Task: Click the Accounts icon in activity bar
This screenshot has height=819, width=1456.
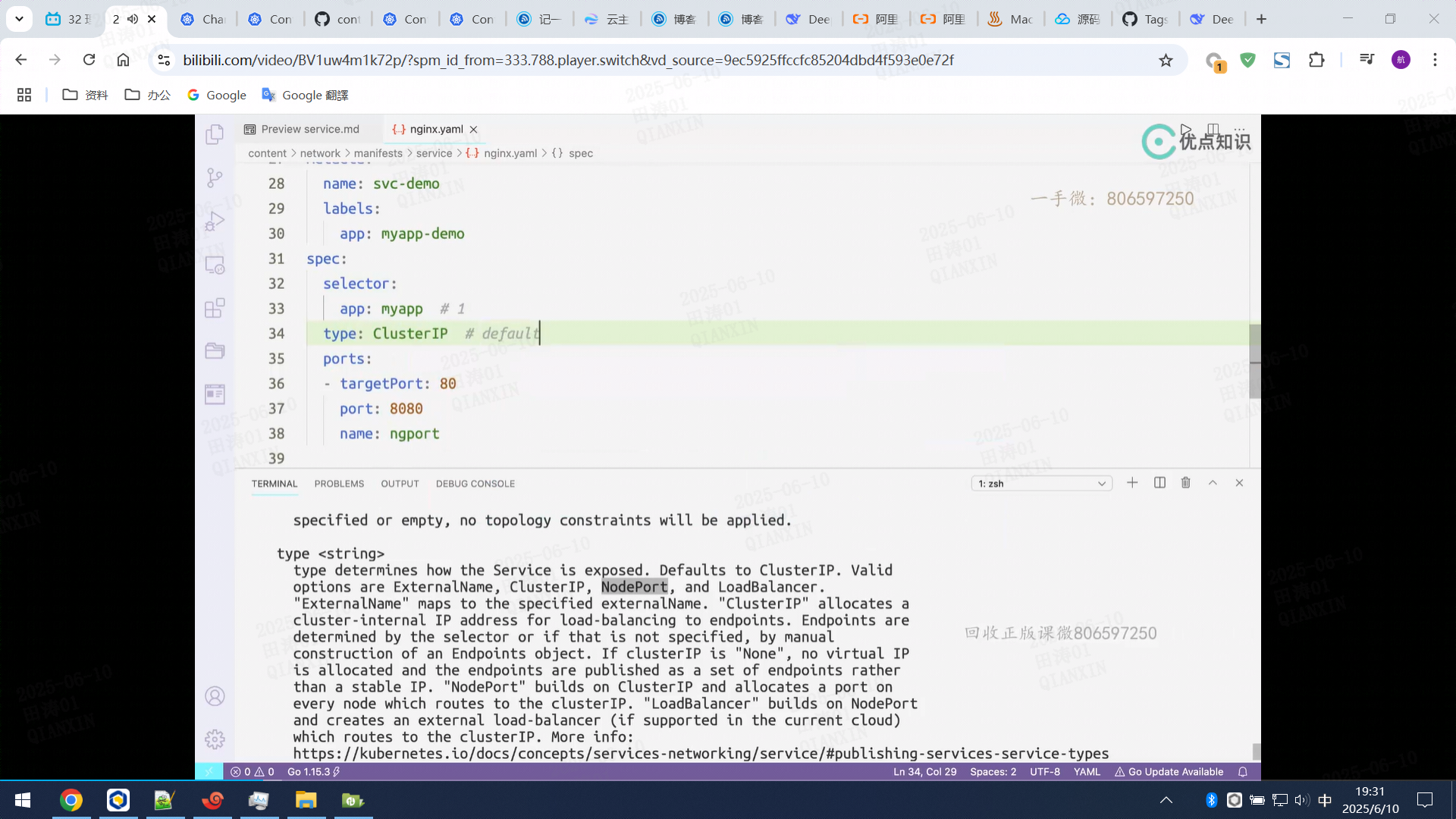Action: pos(215,696)
